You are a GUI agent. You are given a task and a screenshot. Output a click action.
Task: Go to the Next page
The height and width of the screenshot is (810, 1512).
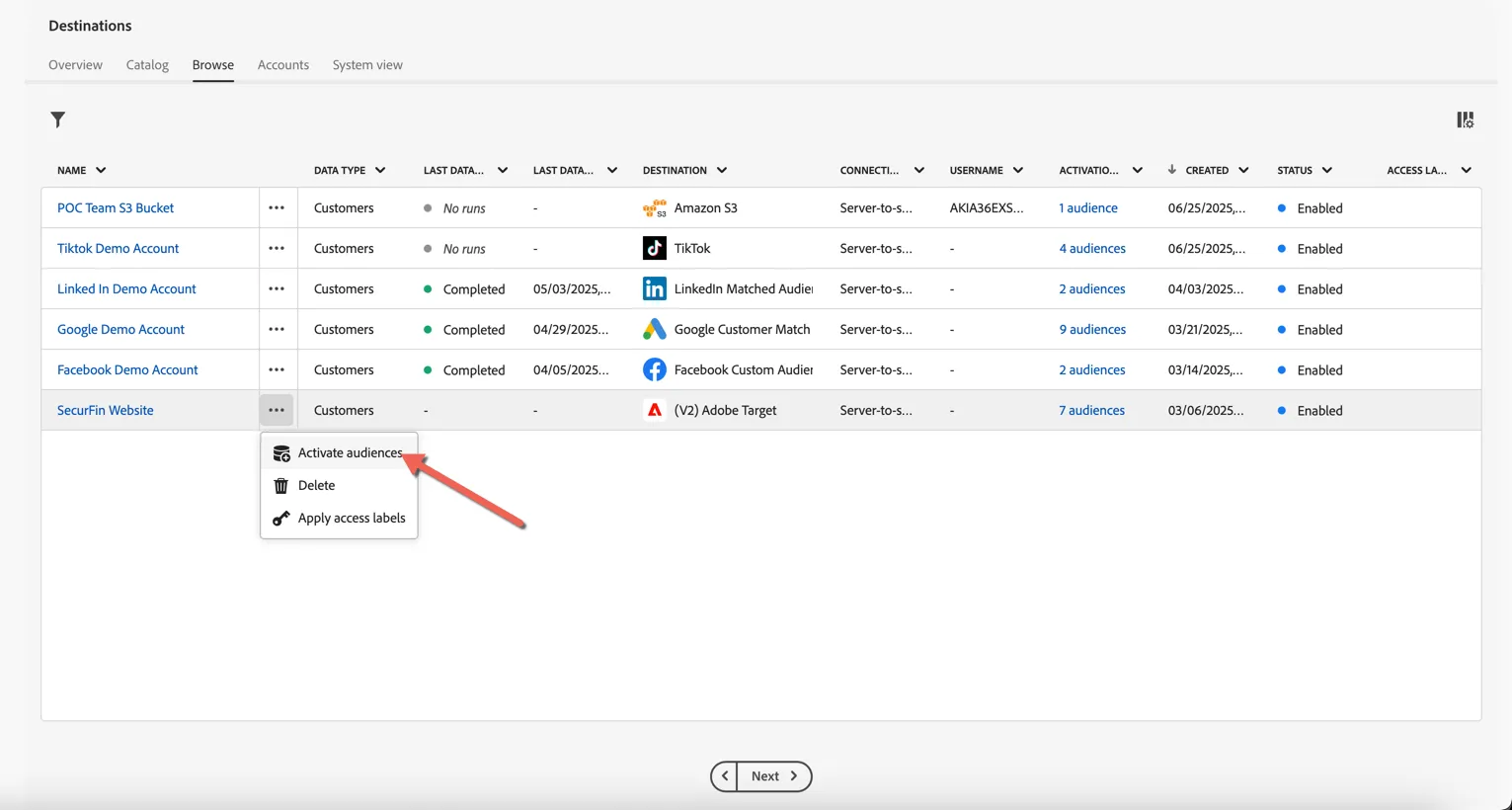tap(774, 776)
